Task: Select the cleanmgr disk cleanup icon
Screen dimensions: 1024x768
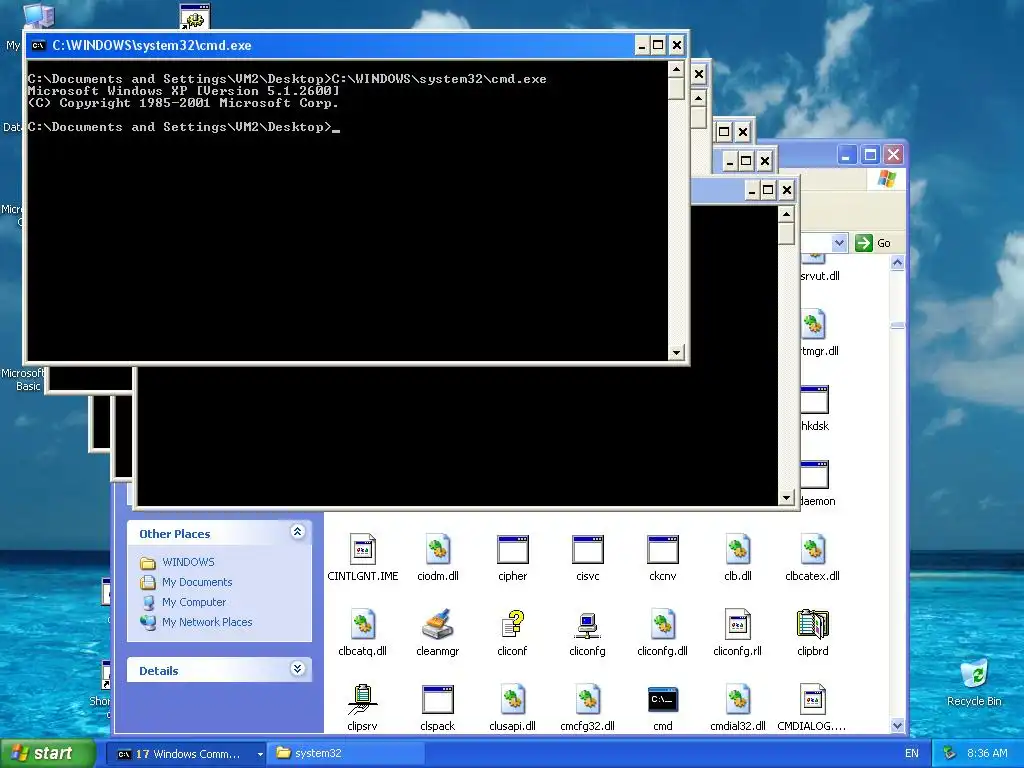Action: click(438, 625)
